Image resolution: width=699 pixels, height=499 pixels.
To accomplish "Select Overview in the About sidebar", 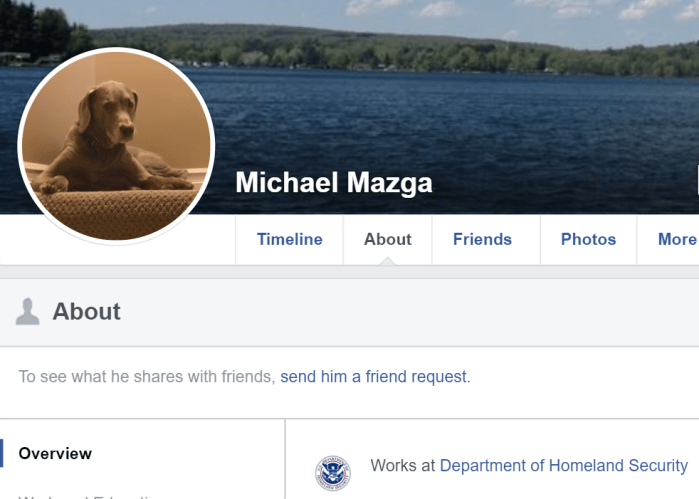I will tap(55, 453).
